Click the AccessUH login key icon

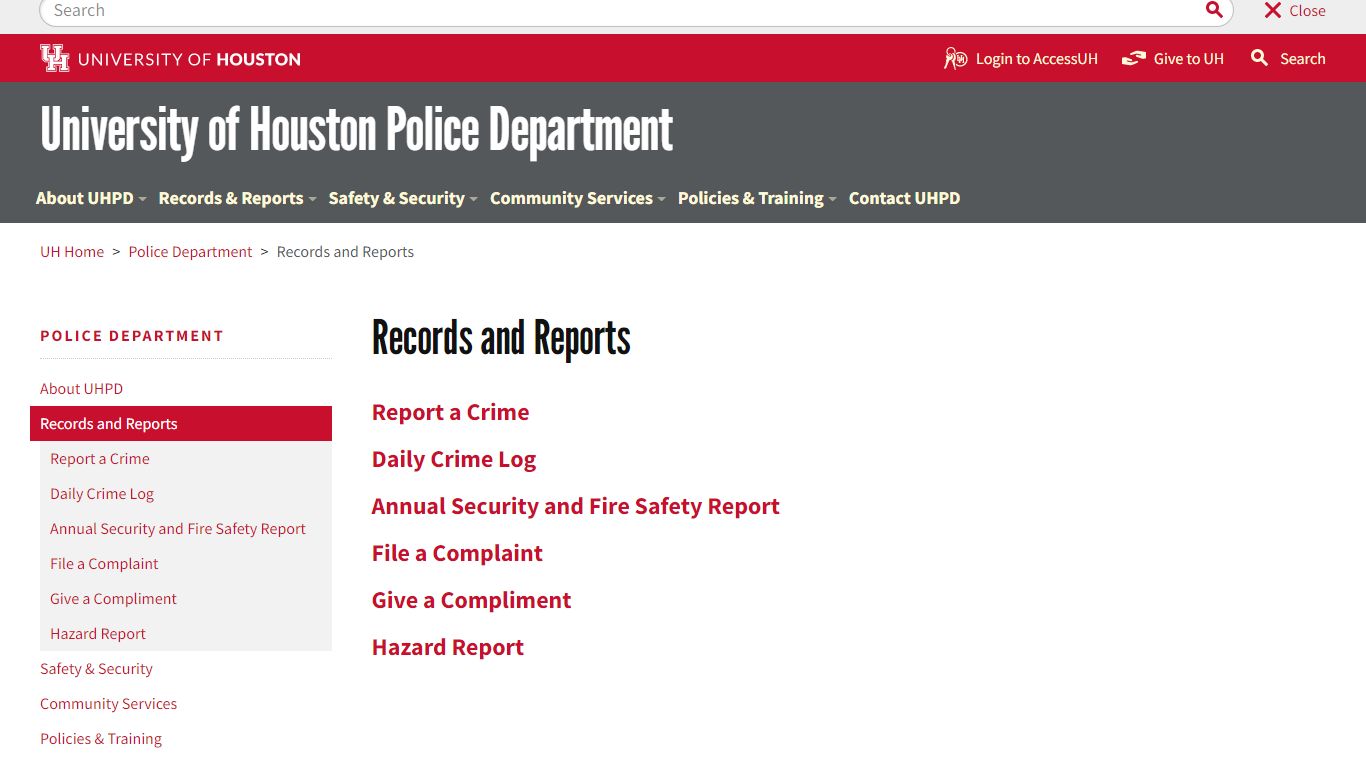(x=956, y=59)
